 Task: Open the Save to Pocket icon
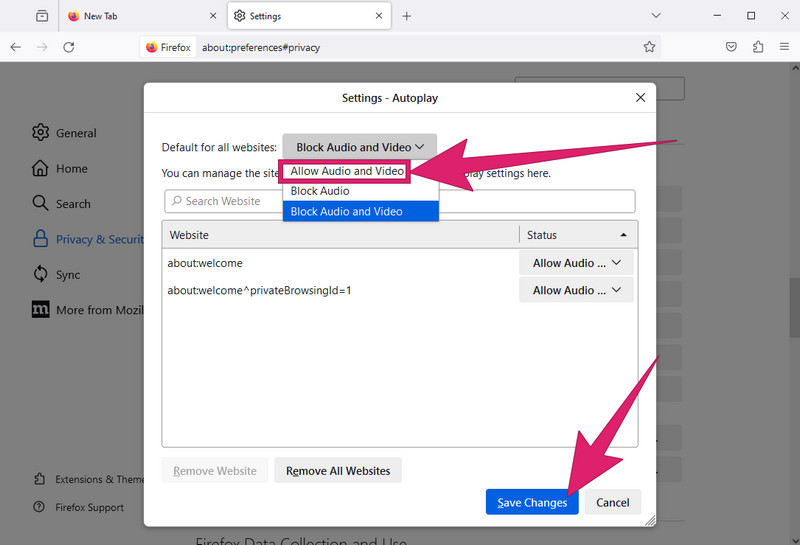[731, 47]
